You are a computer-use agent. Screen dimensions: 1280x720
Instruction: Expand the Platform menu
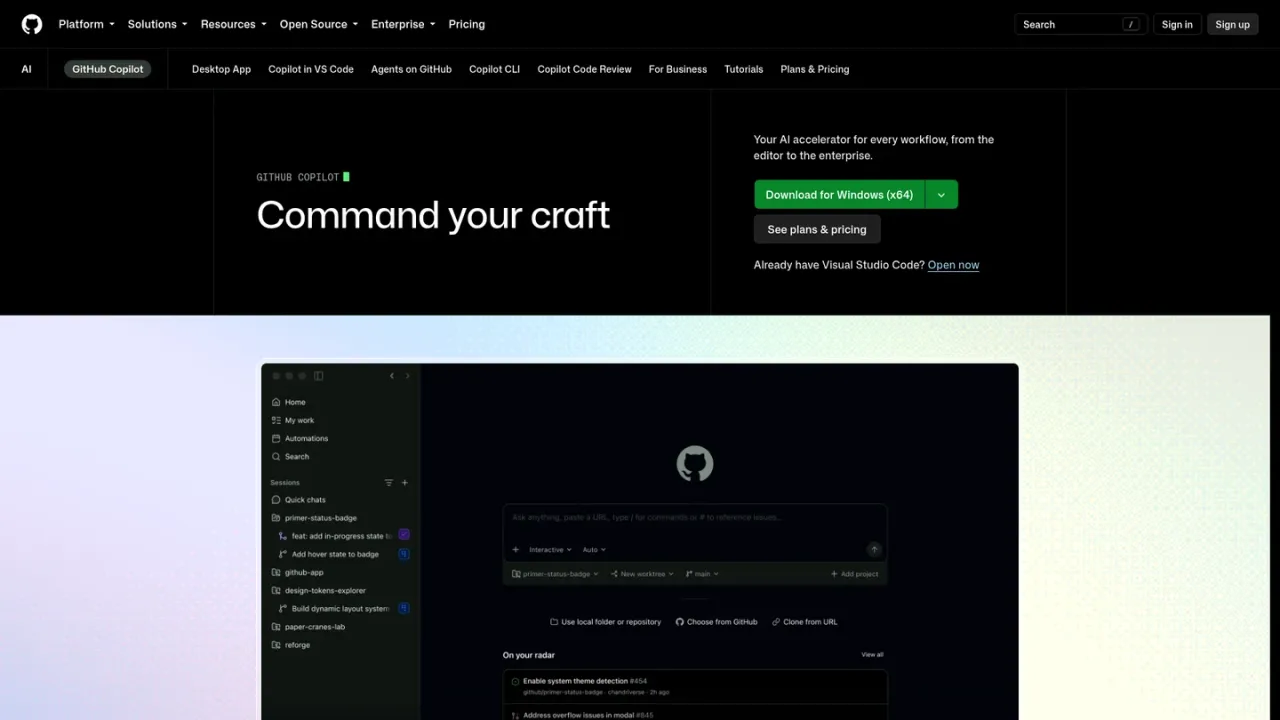(87, 24)
